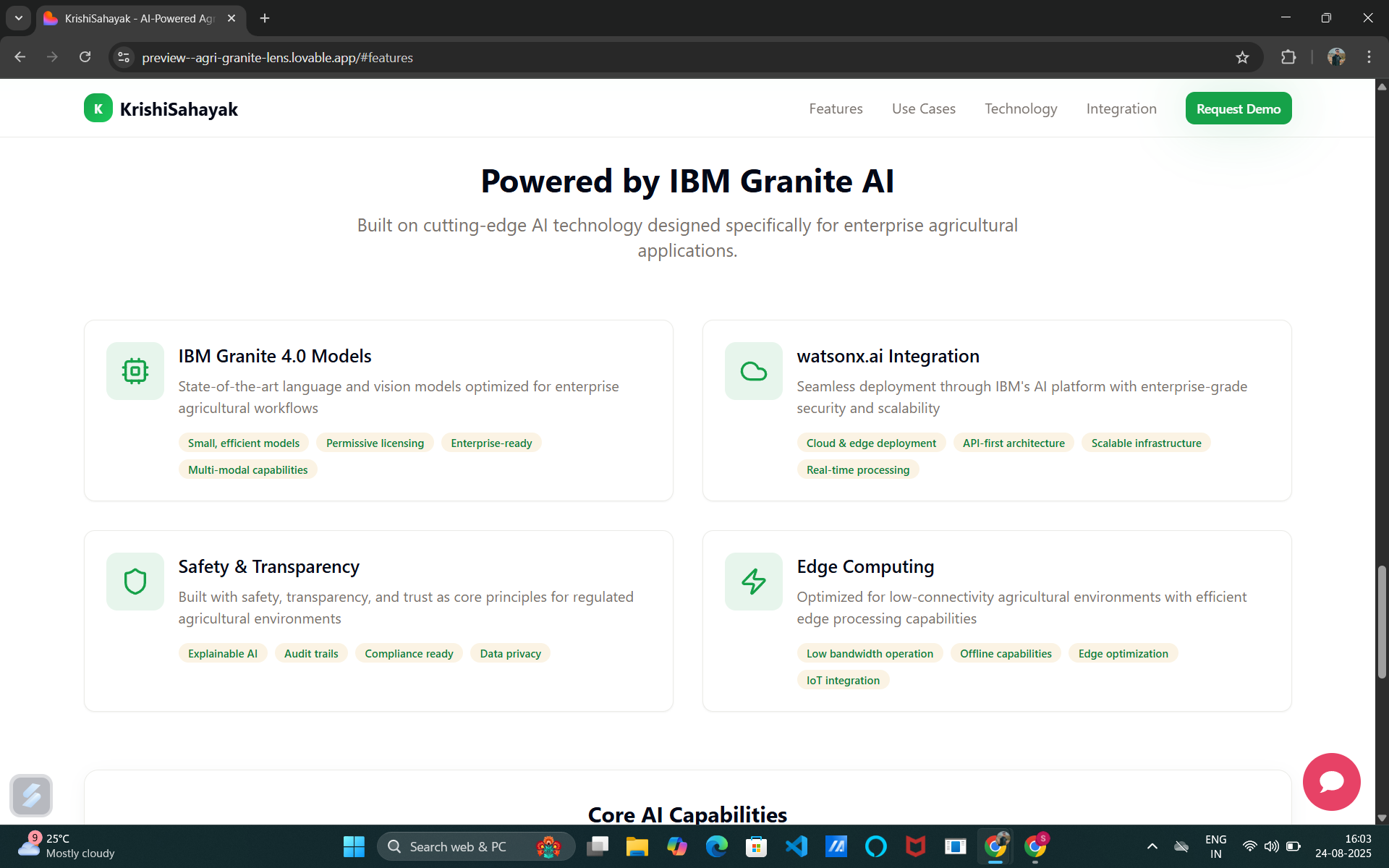Screen dimensions: 1389x868
Task: Navigate to the Technology section link
Action: pos(1020,109)
